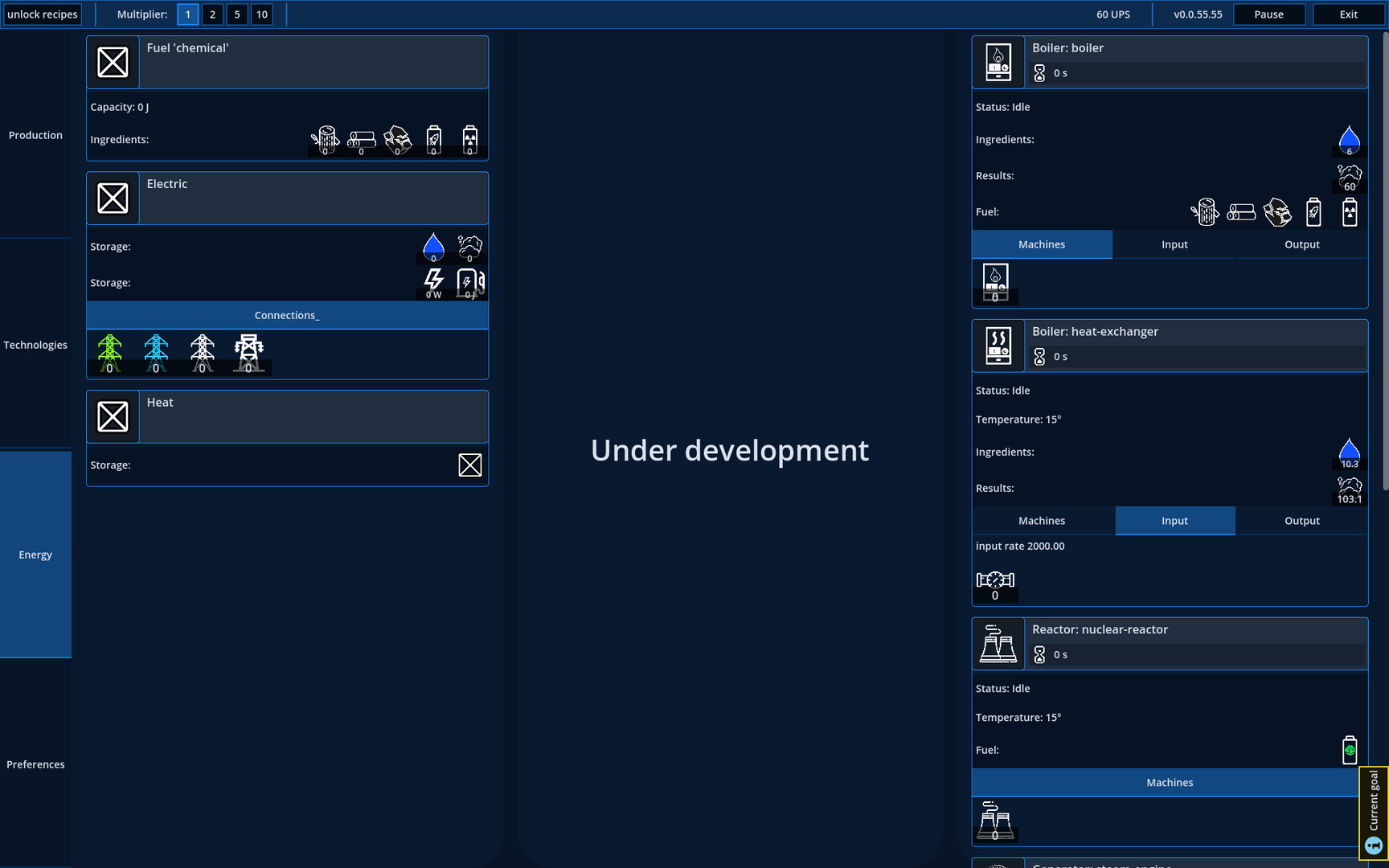Screen dimensions: 1389x868
Task: Set simulation multiplier to 10
Action: (x=261, y=14)
